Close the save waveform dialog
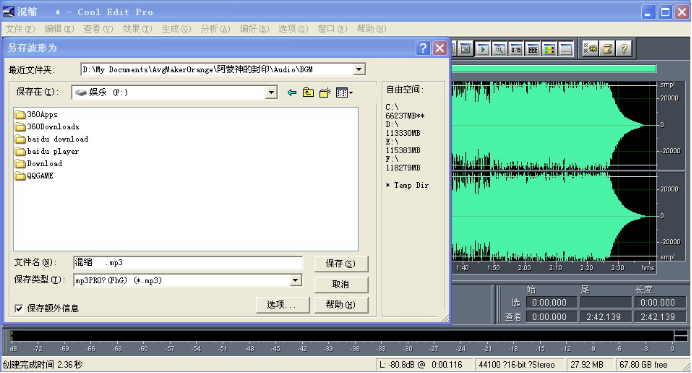This screenshot has height=373, width=692. pyautogui.click(x=440, y=48)
